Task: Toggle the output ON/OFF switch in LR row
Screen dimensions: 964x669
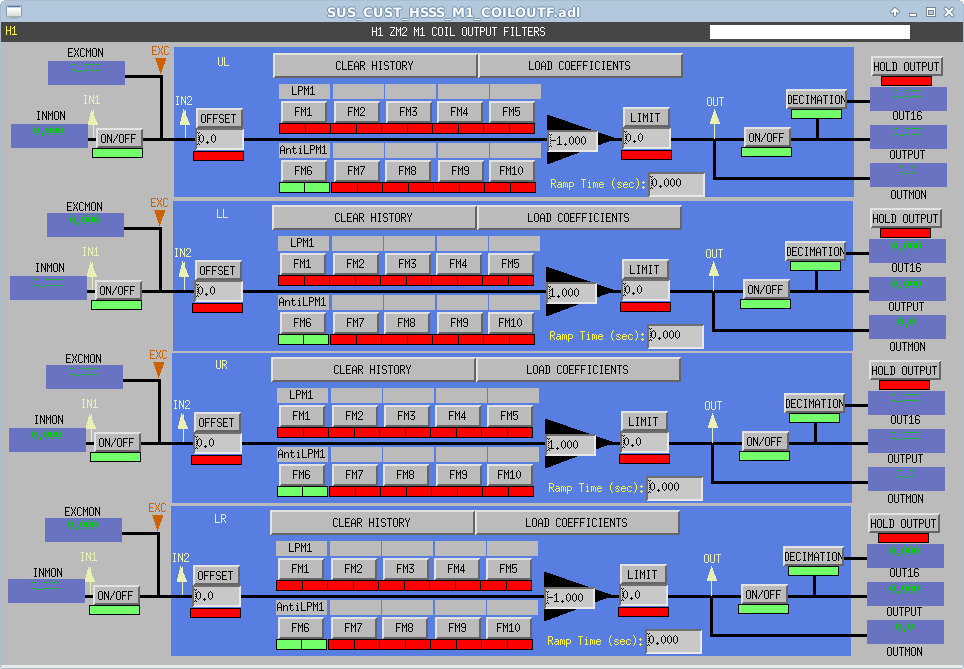Action: tap(762, 594)
